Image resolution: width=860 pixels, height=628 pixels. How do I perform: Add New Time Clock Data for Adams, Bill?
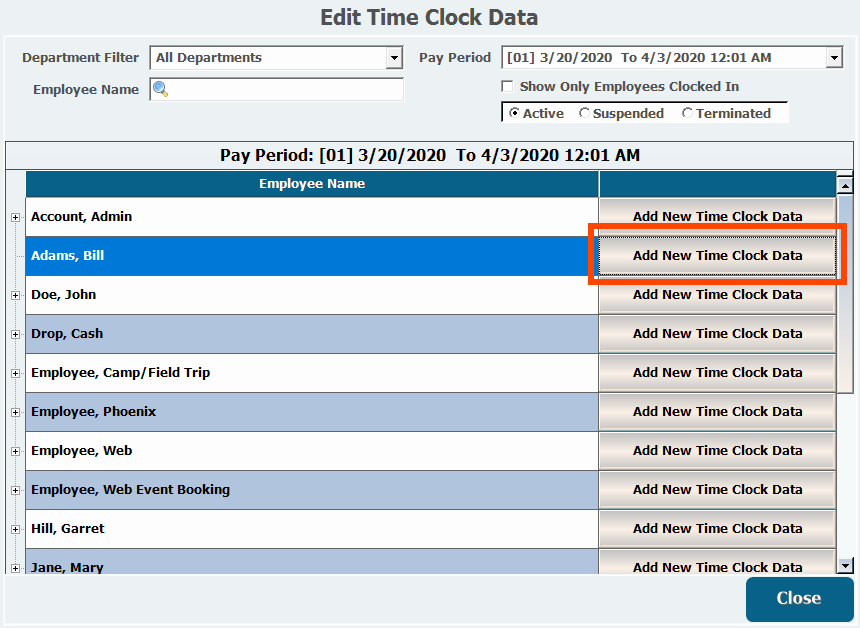(717, 256)
